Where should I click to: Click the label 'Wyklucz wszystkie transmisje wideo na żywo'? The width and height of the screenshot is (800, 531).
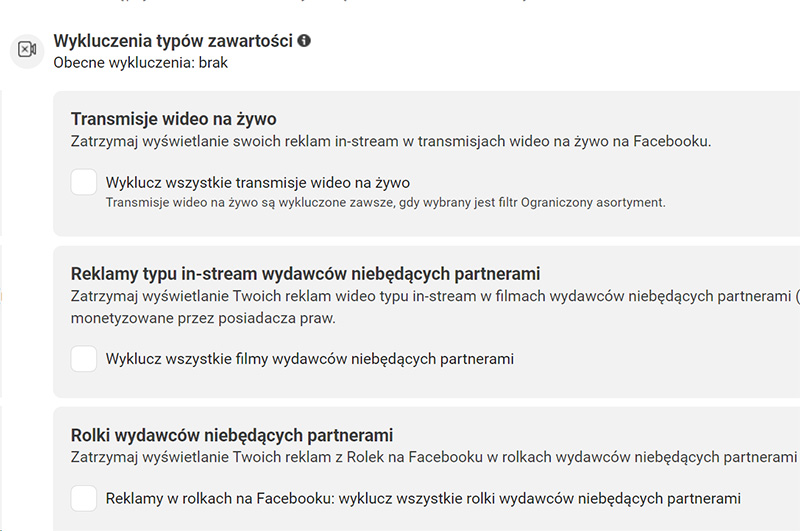[258, 183]
